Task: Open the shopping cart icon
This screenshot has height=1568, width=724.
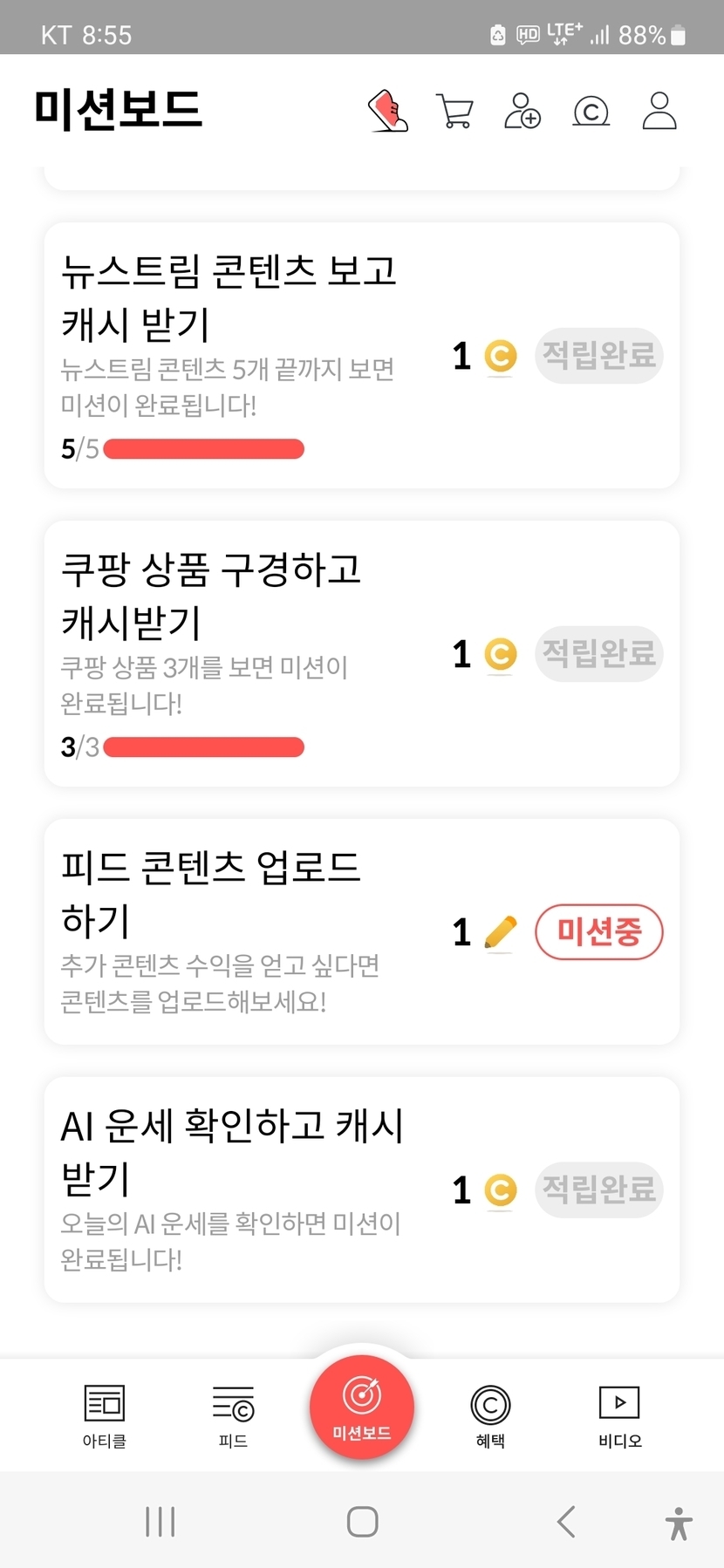Action: click(454, 111)
